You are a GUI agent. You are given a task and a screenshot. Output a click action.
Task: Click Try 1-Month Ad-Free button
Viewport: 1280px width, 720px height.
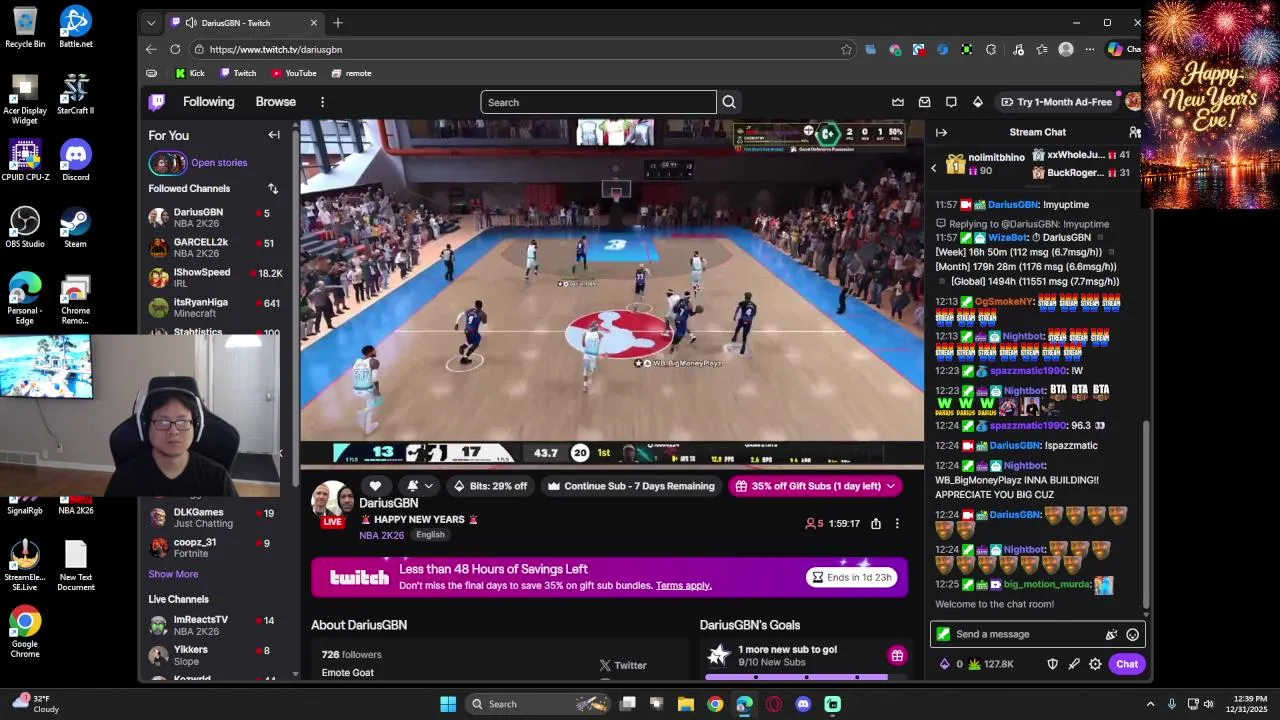coord(1056,102)
